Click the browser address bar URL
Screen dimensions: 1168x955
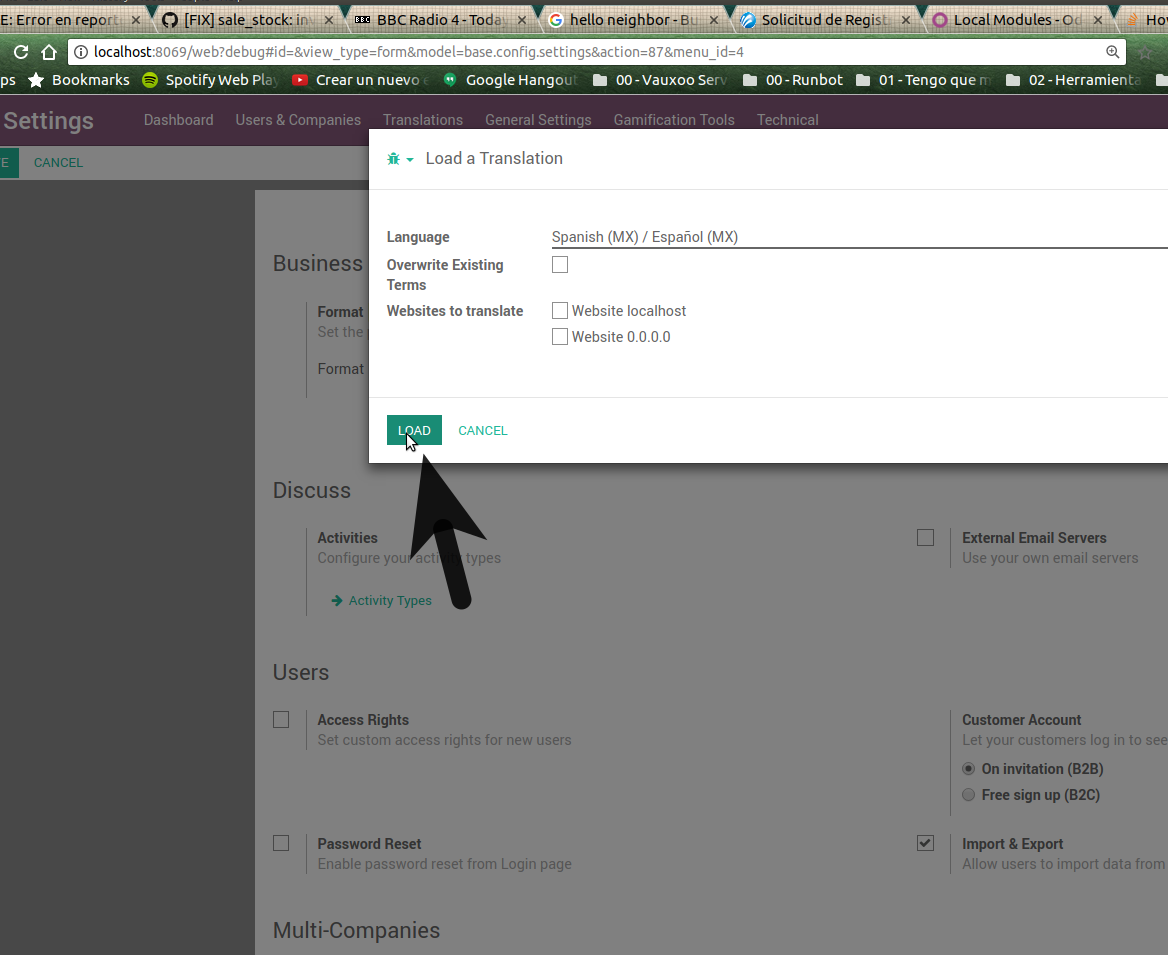tap(418, 52)
